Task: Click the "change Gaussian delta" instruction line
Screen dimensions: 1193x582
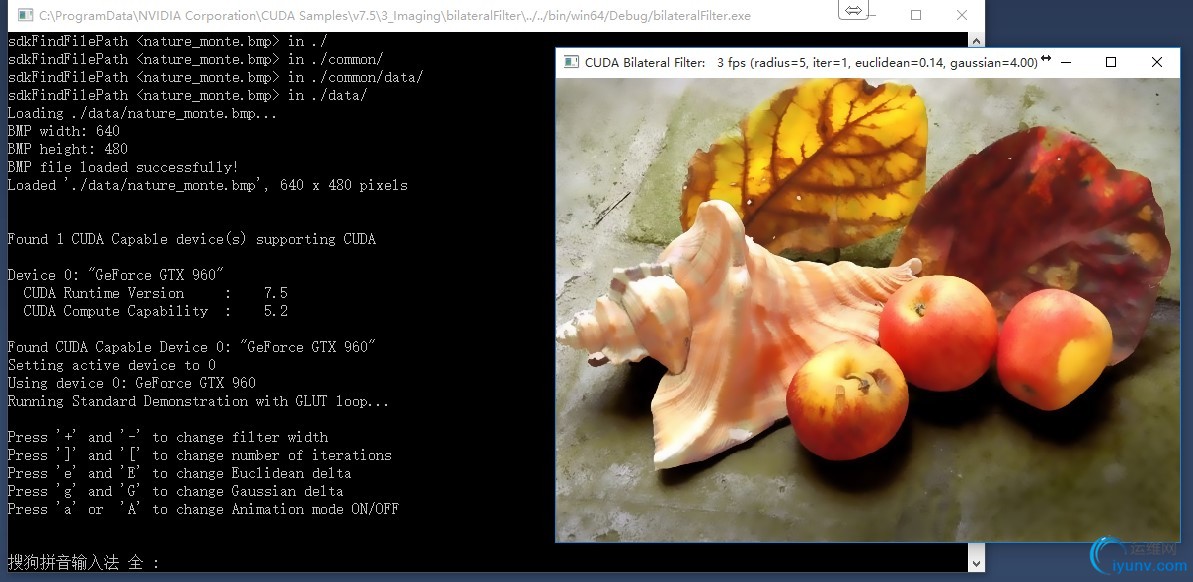Action: [176, 491]
